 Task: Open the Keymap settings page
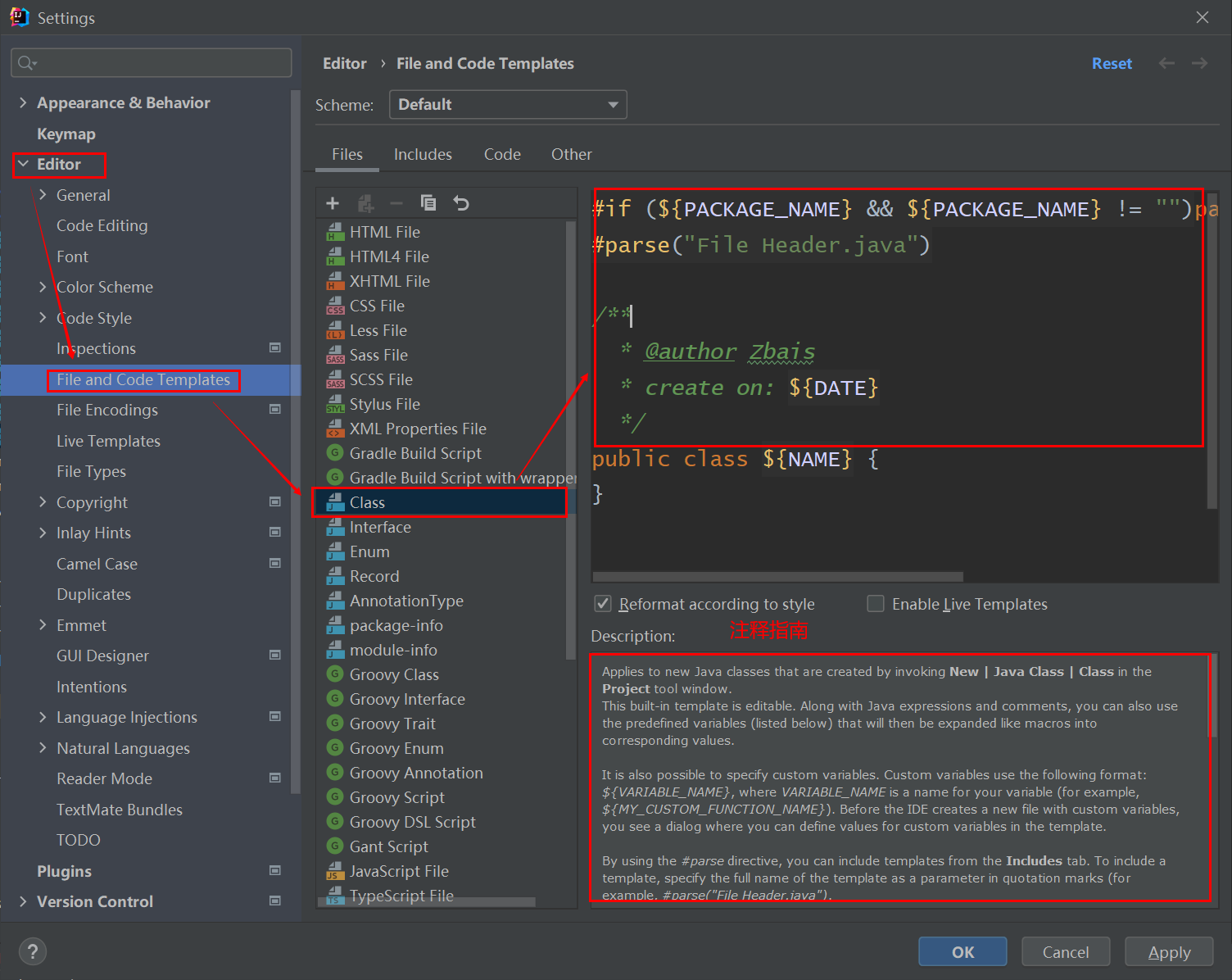point(66,134)
